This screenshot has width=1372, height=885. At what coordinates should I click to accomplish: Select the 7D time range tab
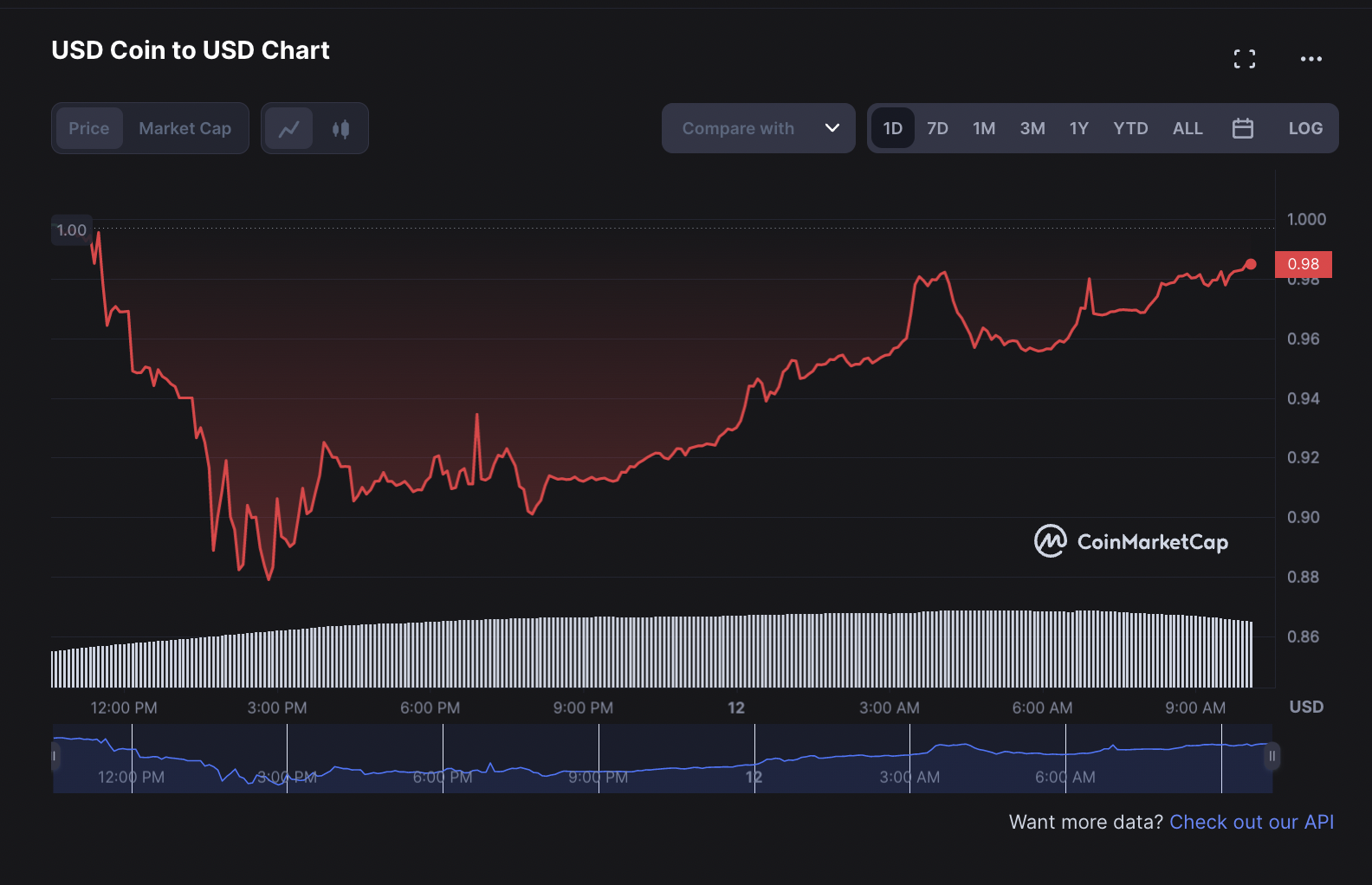click(938, 128)
